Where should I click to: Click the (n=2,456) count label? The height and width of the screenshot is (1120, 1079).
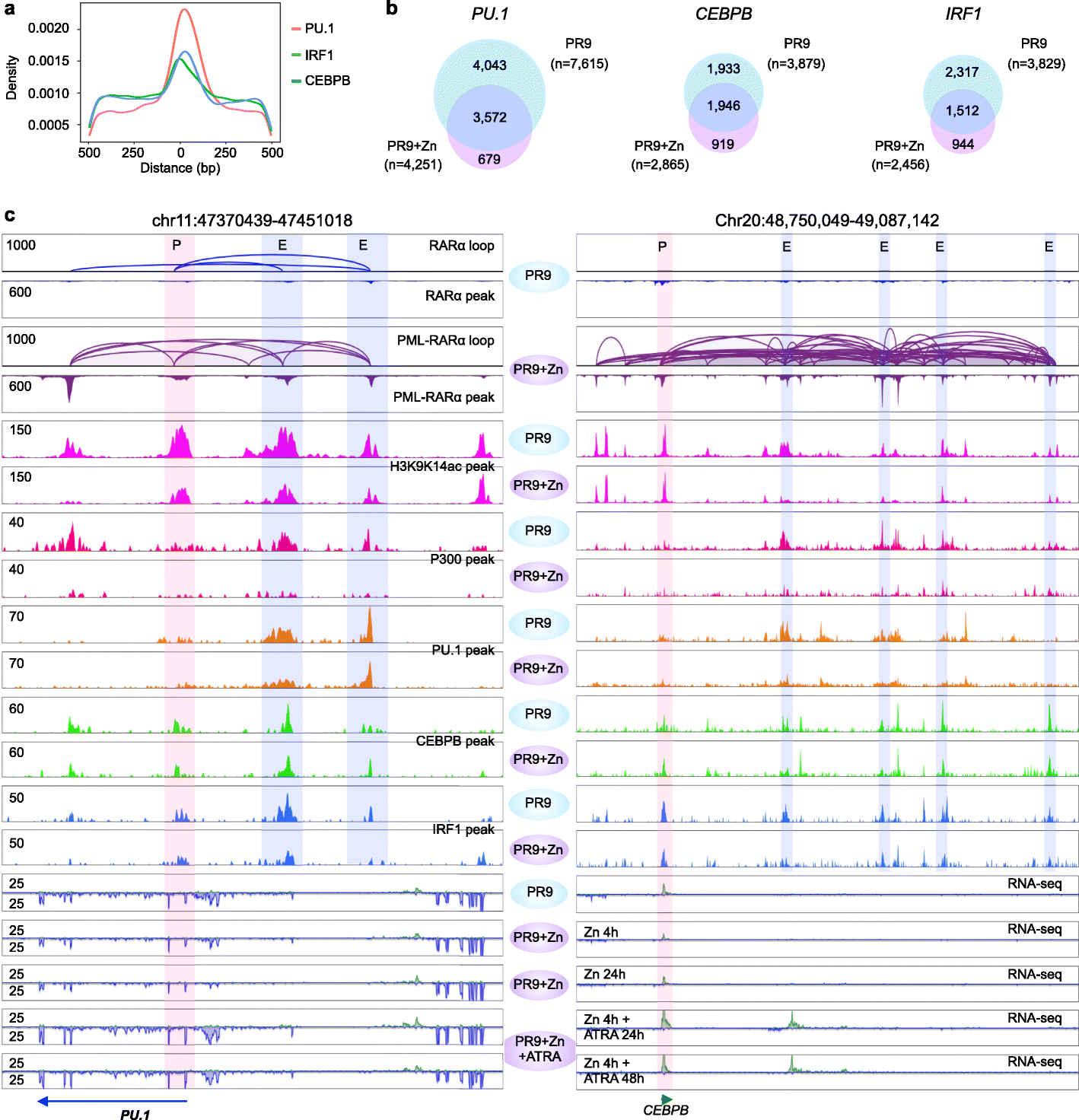coord(900,164)
